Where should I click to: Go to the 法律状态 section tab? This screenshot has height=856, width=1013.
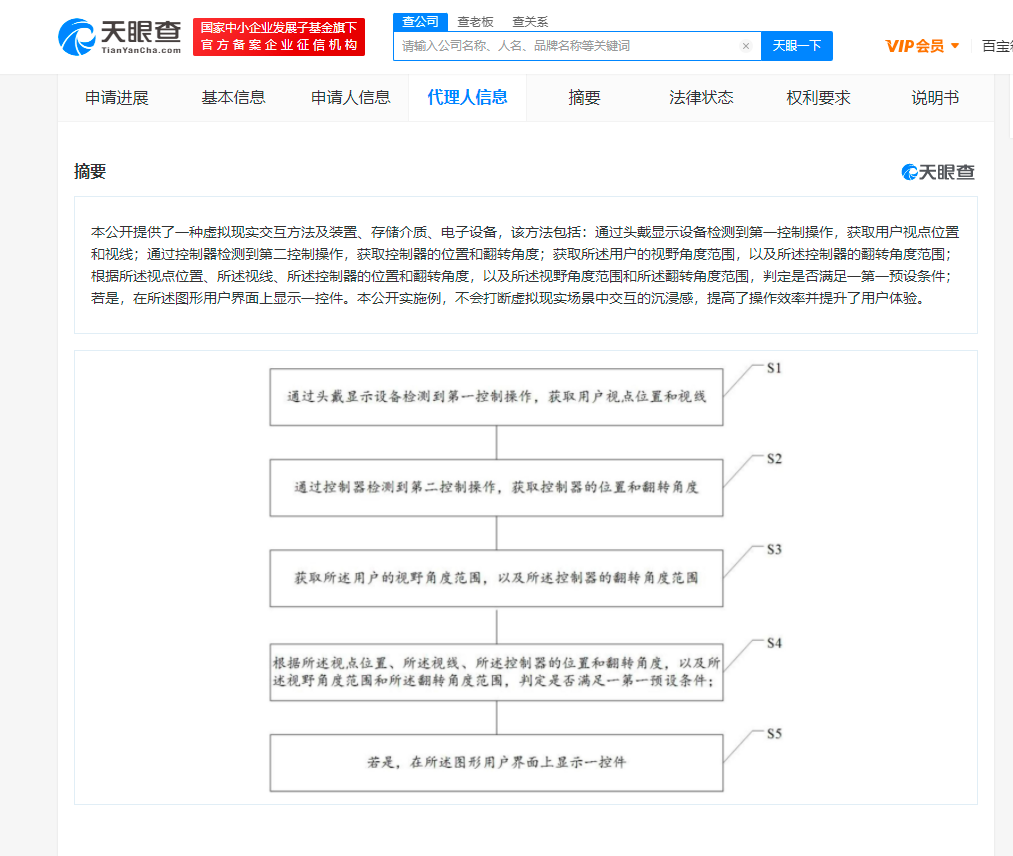point(701,98)
